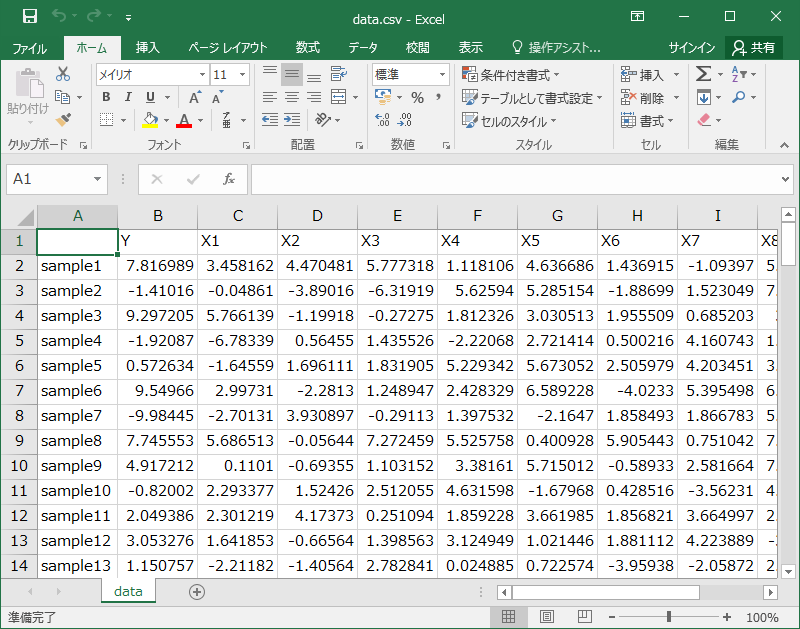
Task: Open the number format 標準 dropdown
Action: tap(442, 74)
